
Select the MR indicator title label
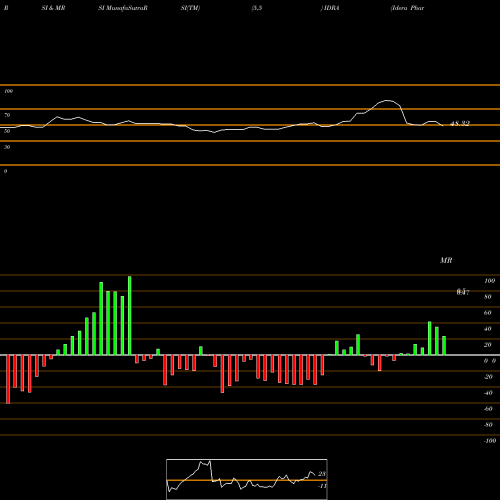tap(446, 260)
